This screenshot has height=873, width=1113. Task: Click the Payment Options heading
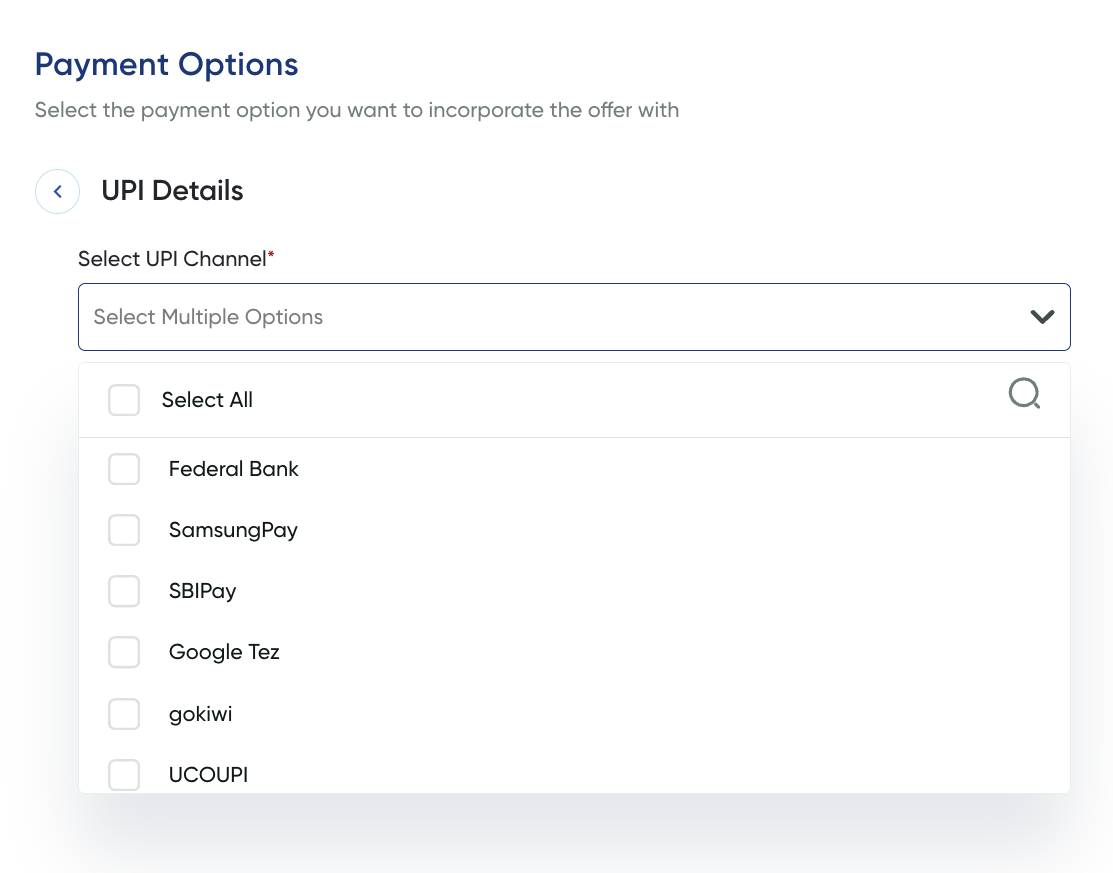click(167, 65)
